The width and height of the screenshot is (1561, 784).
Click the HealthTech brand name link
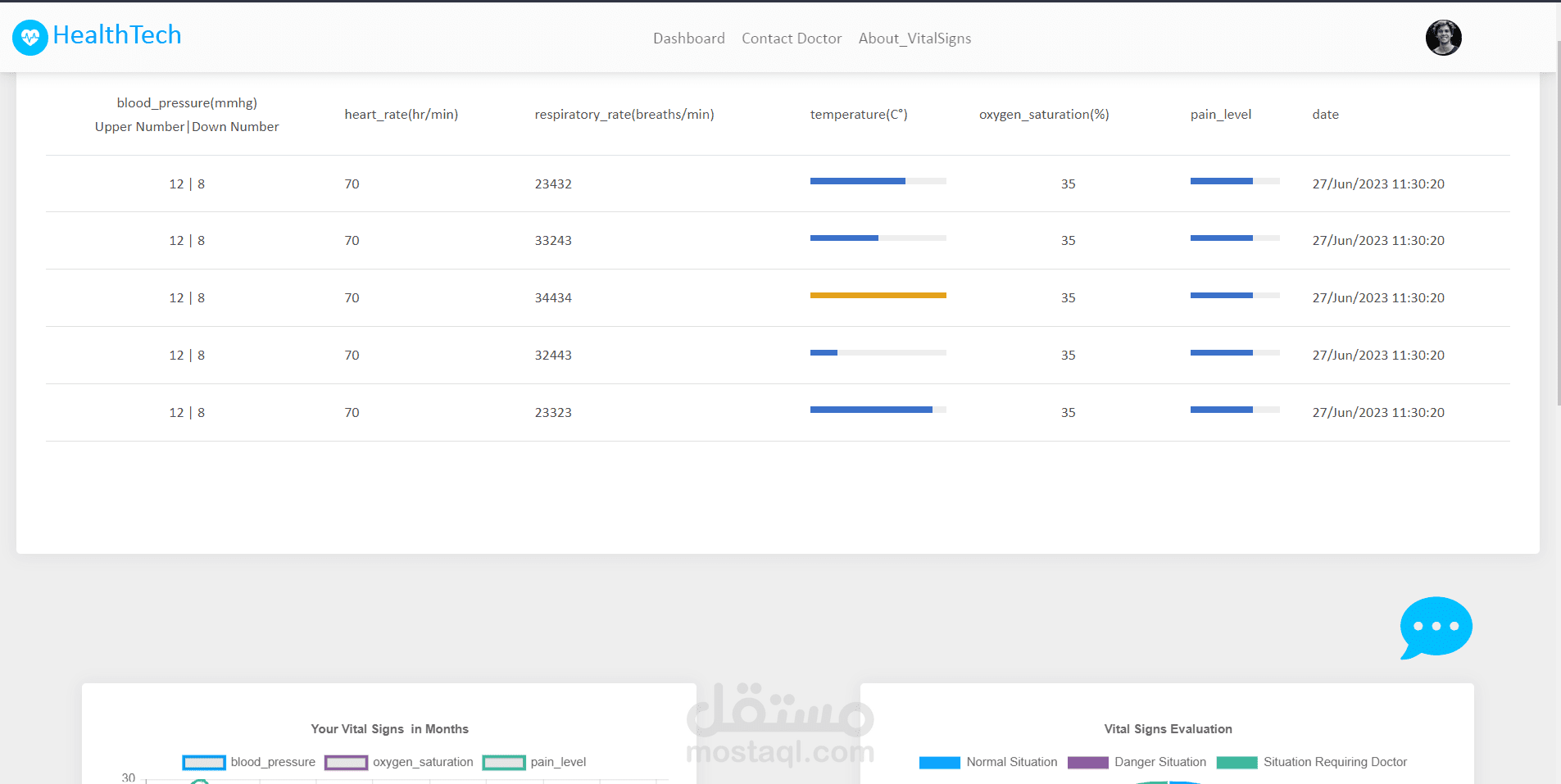116,35
